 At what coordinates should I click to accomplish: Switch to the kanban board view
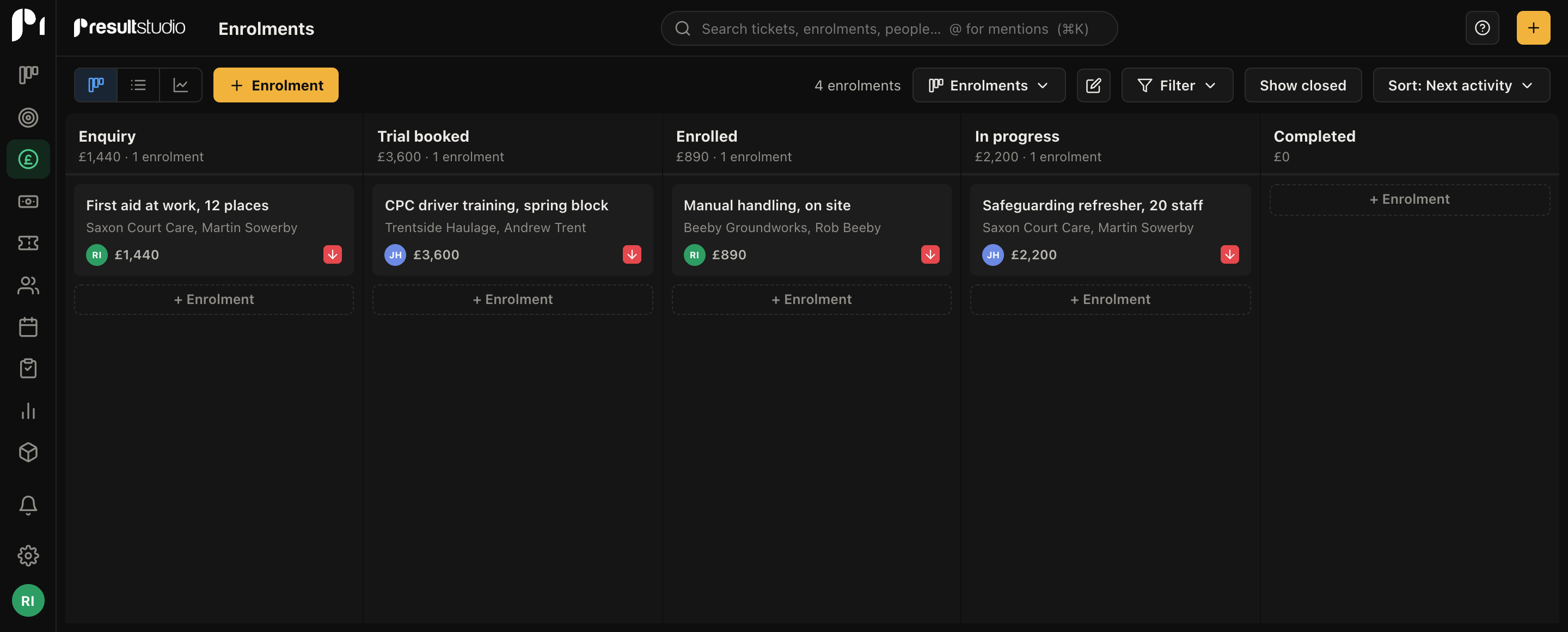(96, 85)
